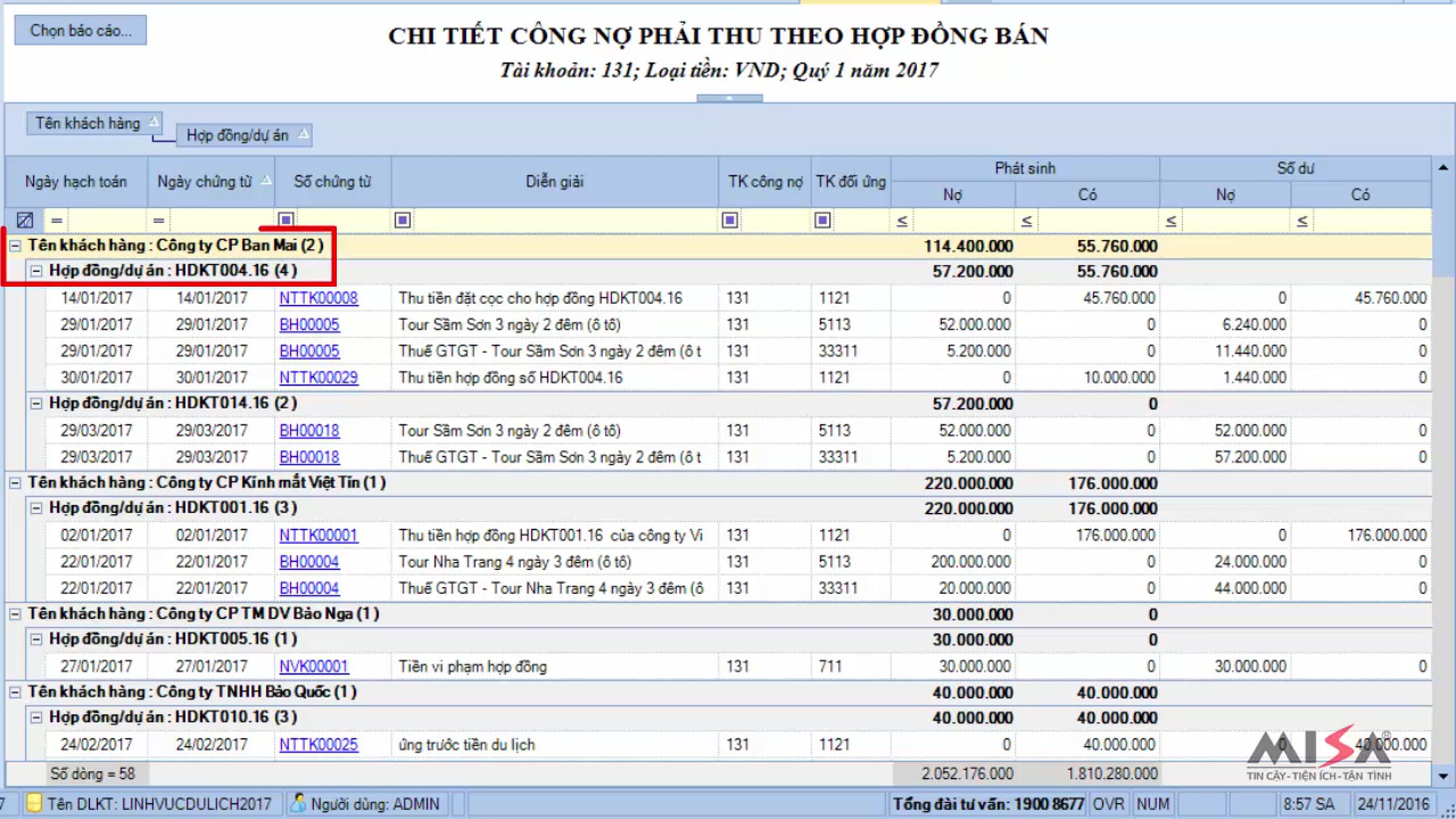The height and width of the screenshot is (819, 1456).
Task: Collapse the HDKT001.16 contract group
Action: pos(36,508)
